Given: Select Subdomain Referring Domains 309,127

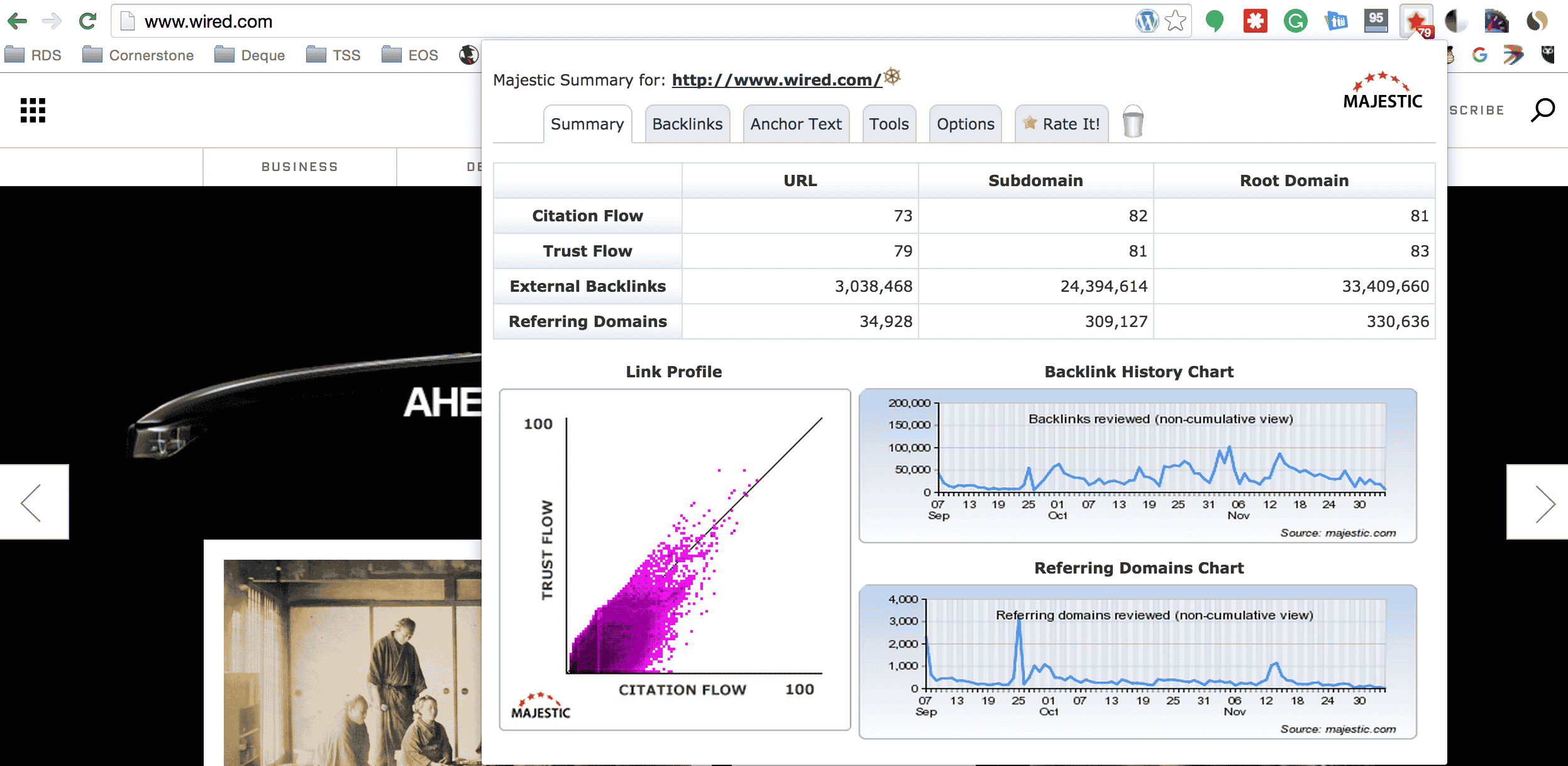Looking at the screenshot, I should coord(1116,321).
